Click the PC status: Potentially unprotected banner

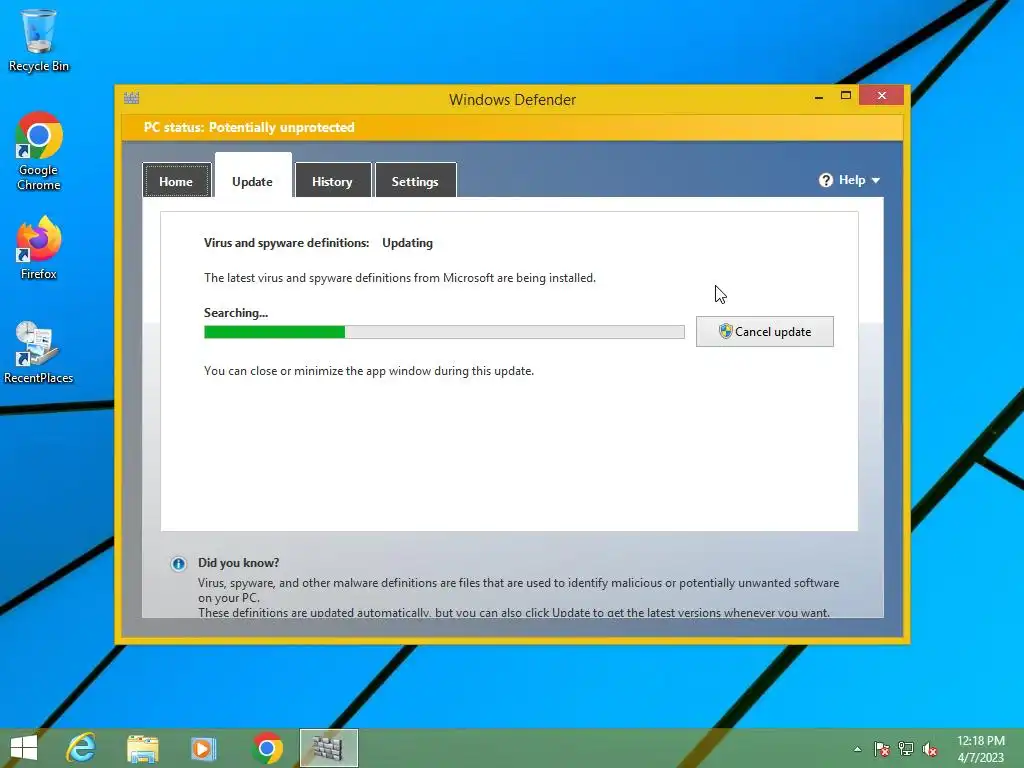pyautogui.click(x=512, y=127)
